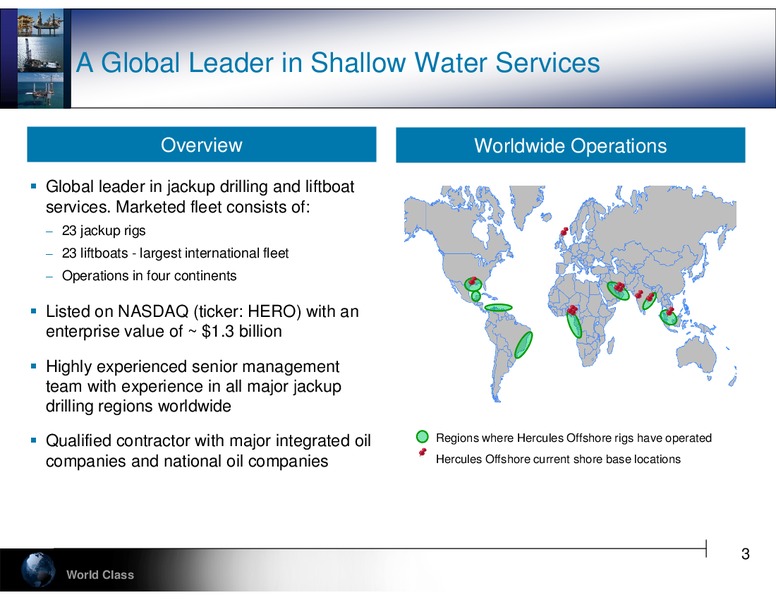The width and height of the screenshot is (776, 600).
Task: Click the green ellipse on West Africa's coast
Action: (574, 325)
